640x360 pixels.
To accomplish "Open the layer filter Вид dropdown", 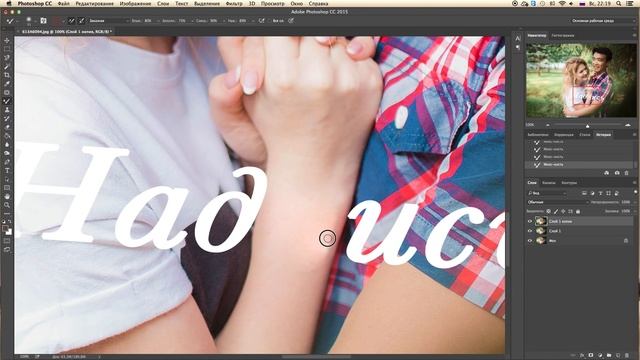I will coord(547,193).
